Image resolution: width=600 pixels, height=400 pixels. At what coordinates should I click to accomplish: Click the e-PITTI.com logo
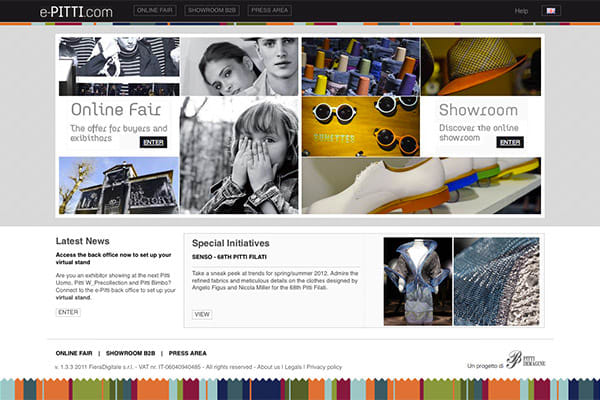pyautogui.click(x=76, y=11)
